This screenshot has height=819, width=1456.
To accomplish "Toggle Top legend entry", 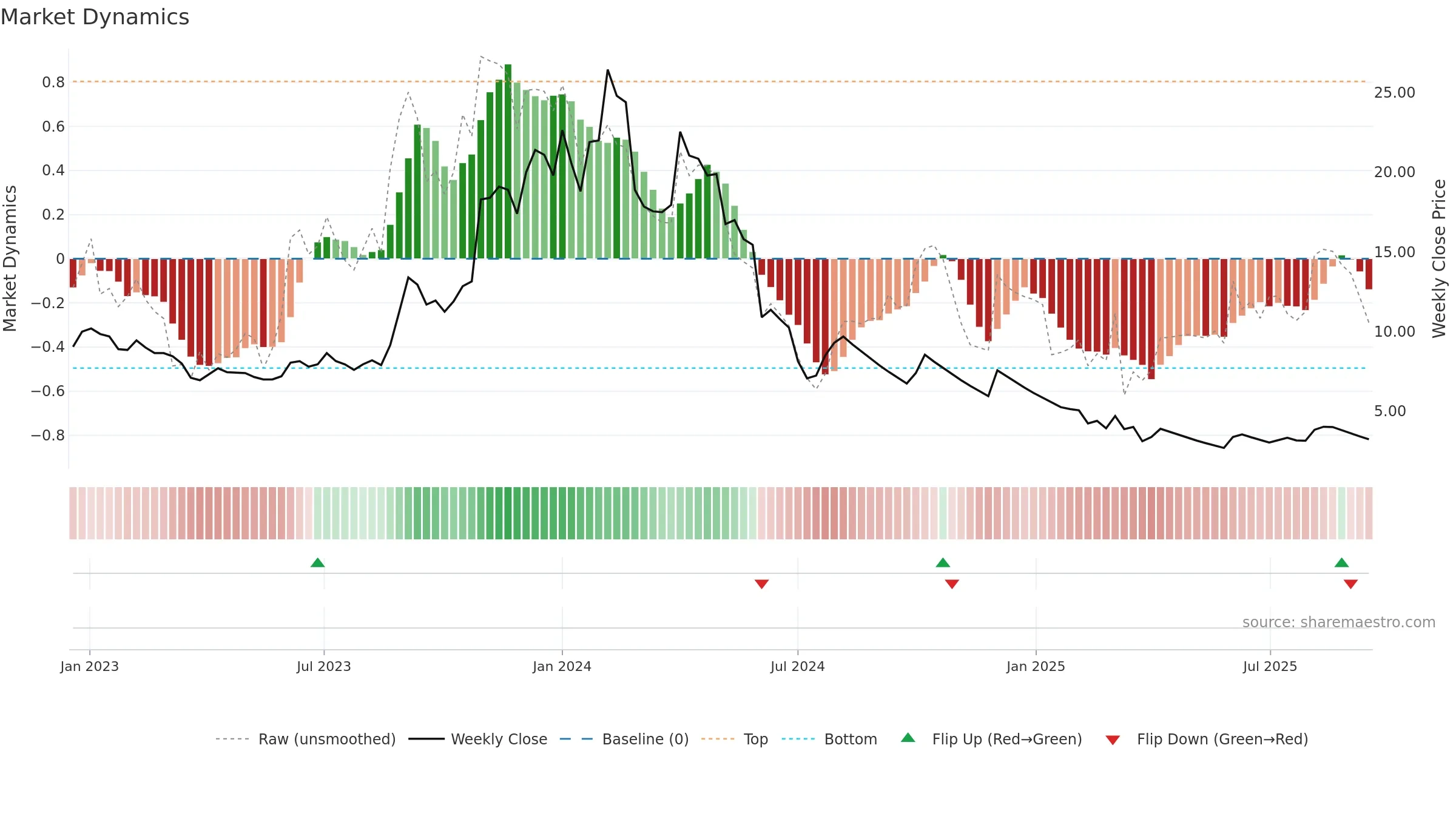I will click(x=734, y=739).
